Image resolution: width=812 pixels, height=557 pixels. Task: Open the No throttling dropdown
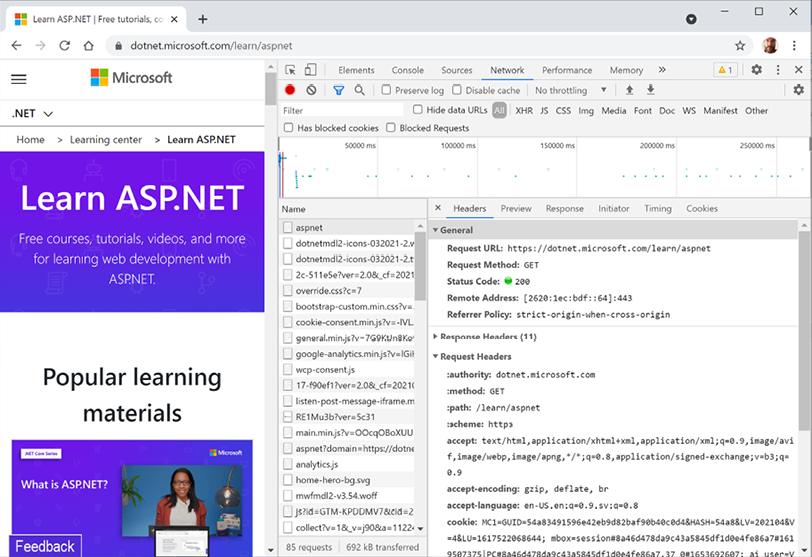(567, 90)
